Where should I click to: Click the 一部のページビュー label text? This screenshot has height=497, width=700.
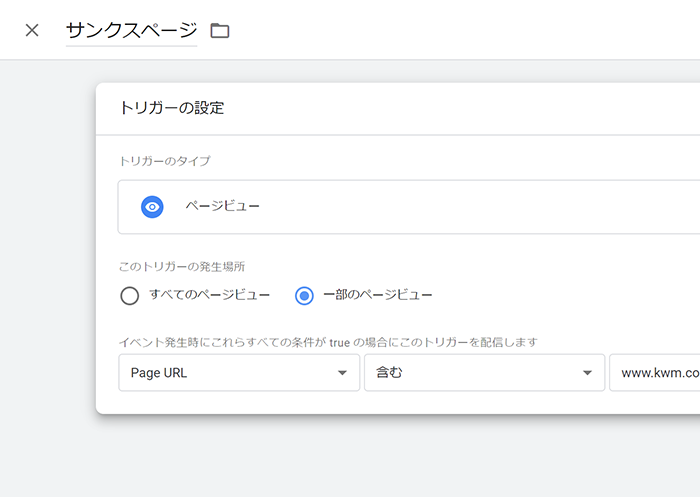click(378, 295)
